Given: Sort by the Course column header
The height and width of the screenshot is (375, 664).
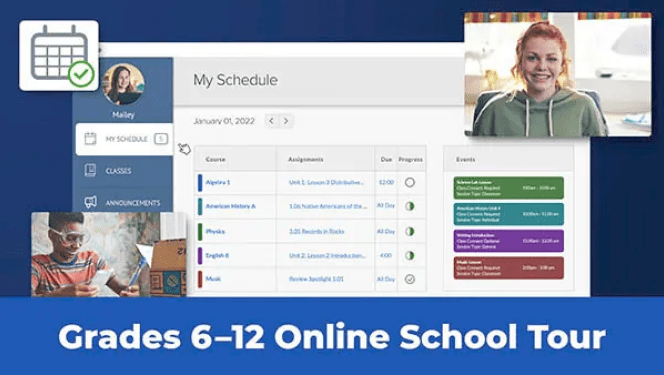Looking at the screenshot, I should (x=215, y=160).
